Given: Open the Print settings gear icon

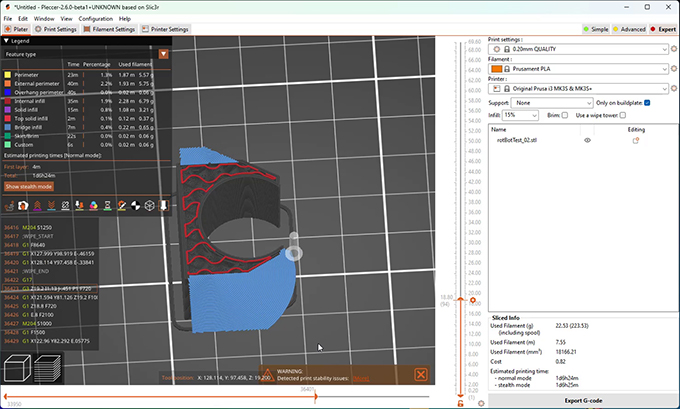Looking at the screenshot, I should pyautogui.click(x=674, y=49).
